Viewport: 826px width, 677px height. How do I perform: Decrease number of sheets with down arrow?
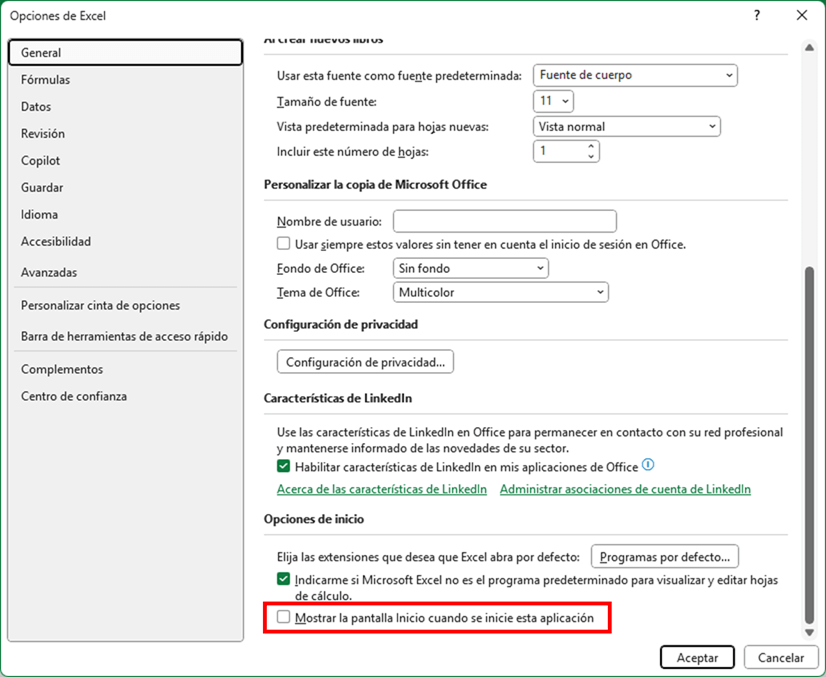click(591, 156)
